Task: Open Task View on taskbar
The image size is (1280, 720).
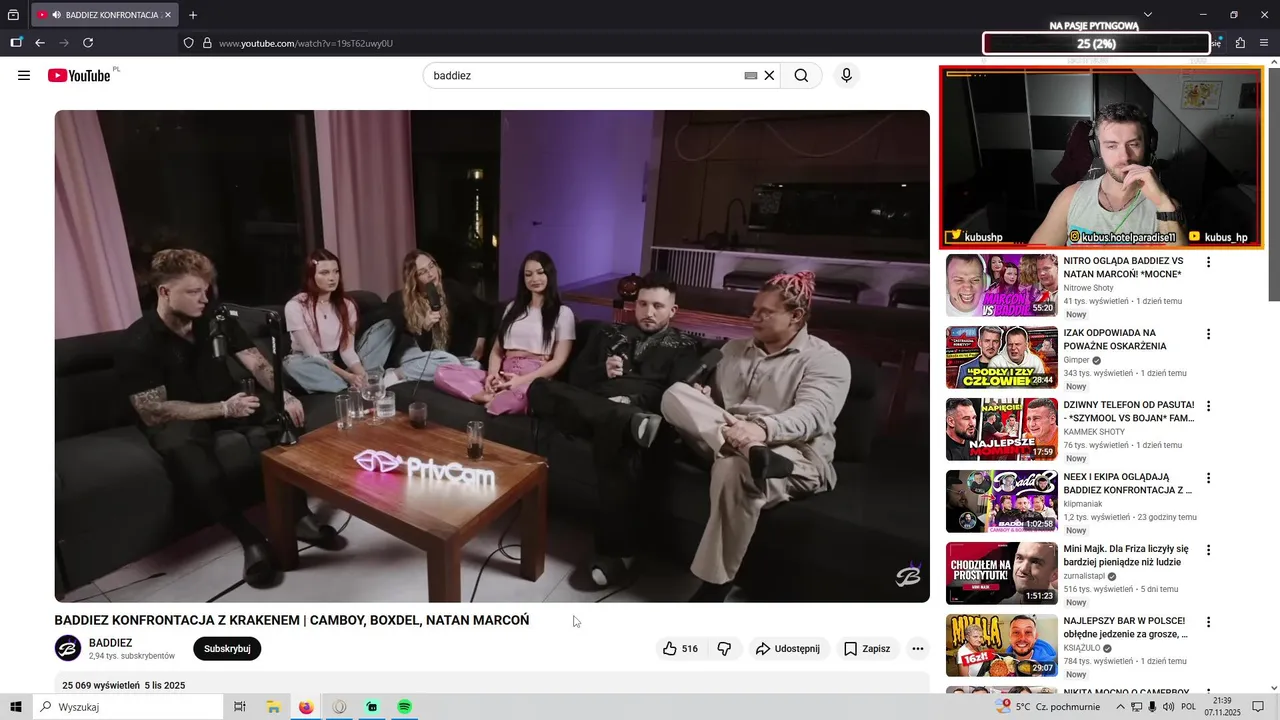Action: [240, 707]
